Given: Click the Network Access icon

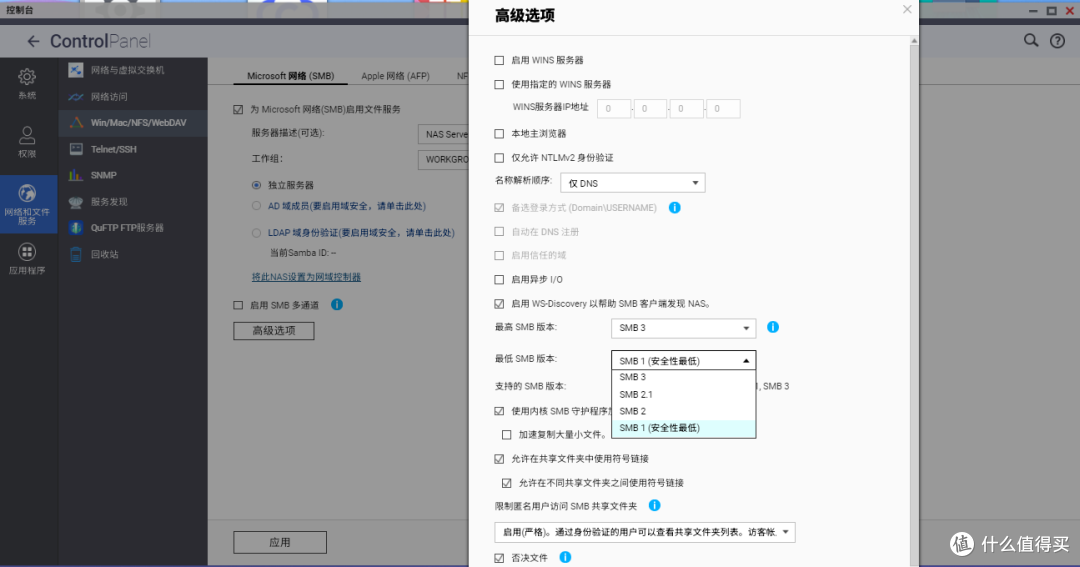Looking at the screenshot, I should click(x=76, y=96).
